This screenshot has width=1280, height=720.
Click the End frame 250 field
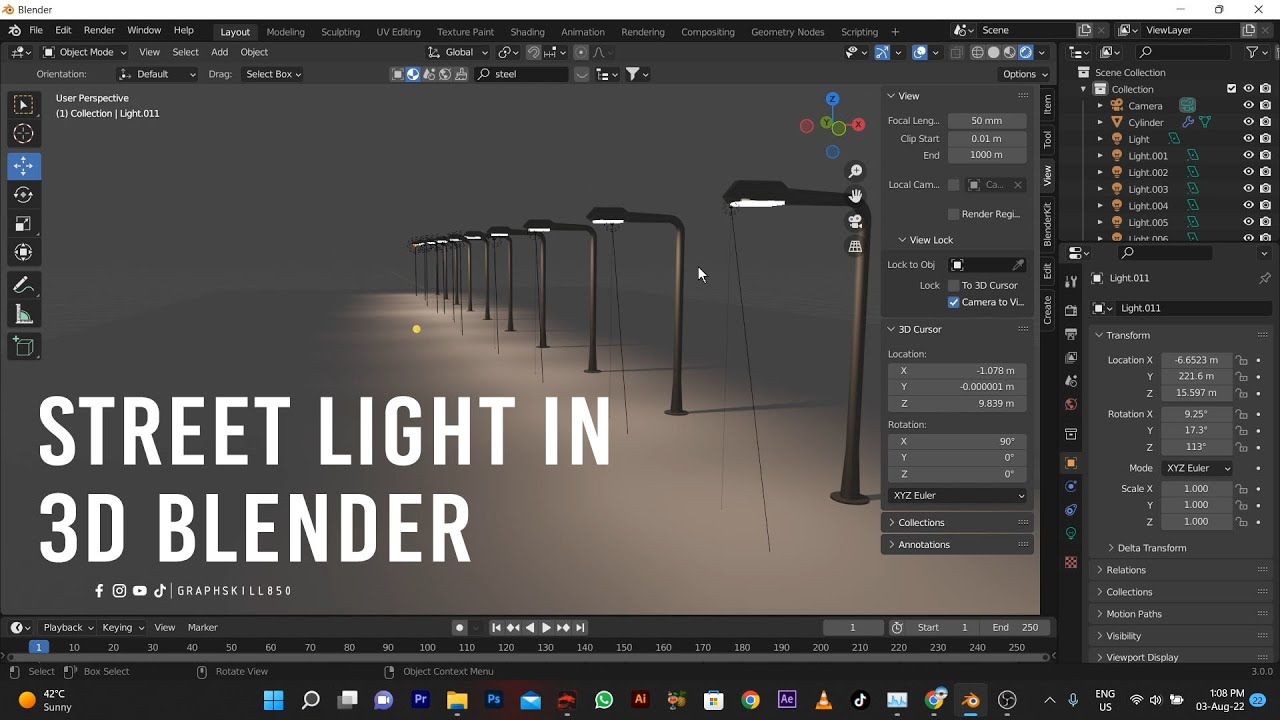pos(1014,628)
